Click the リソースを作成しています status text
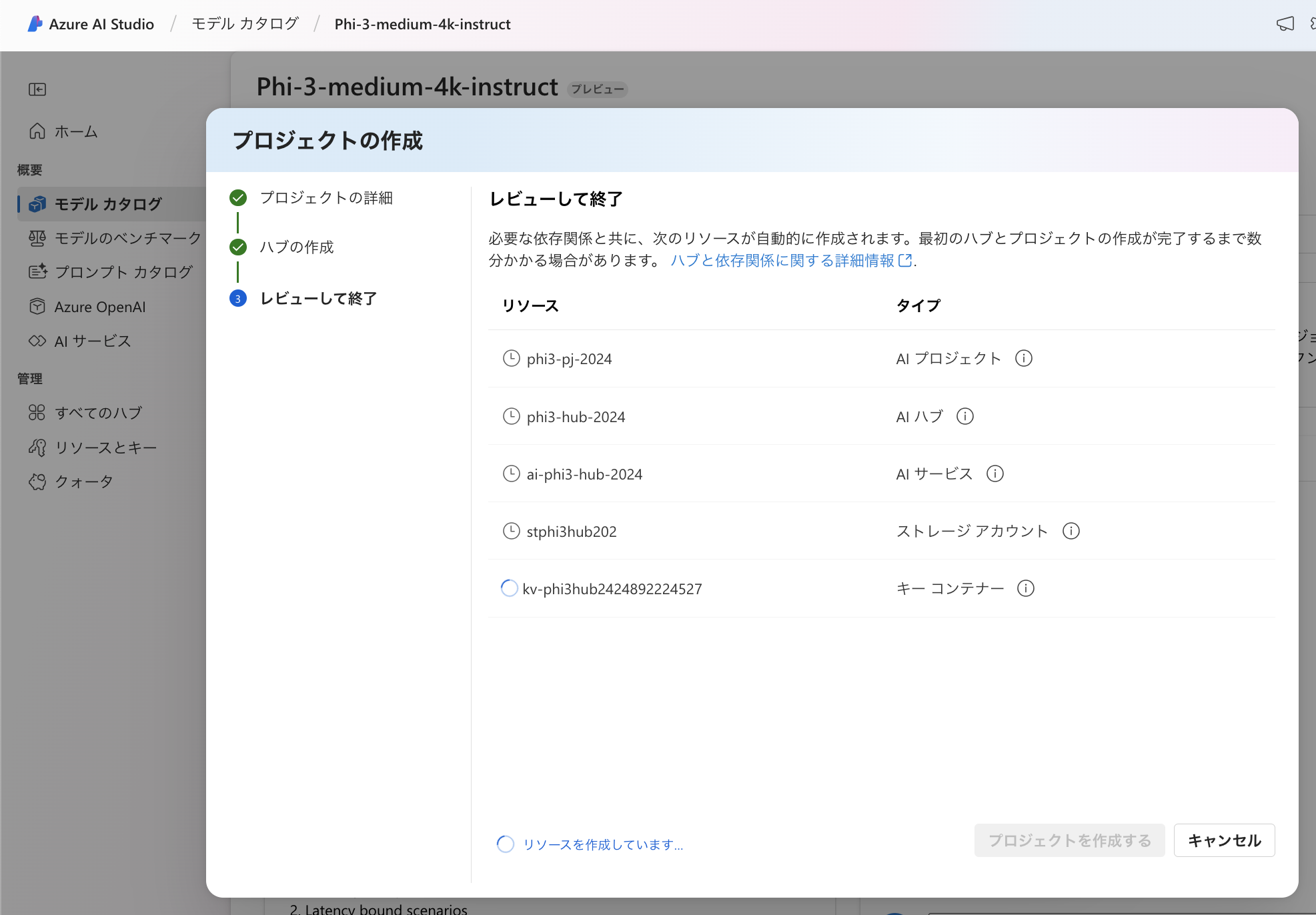The width and height of the screenshot is (1316, 915). (603, 845)
